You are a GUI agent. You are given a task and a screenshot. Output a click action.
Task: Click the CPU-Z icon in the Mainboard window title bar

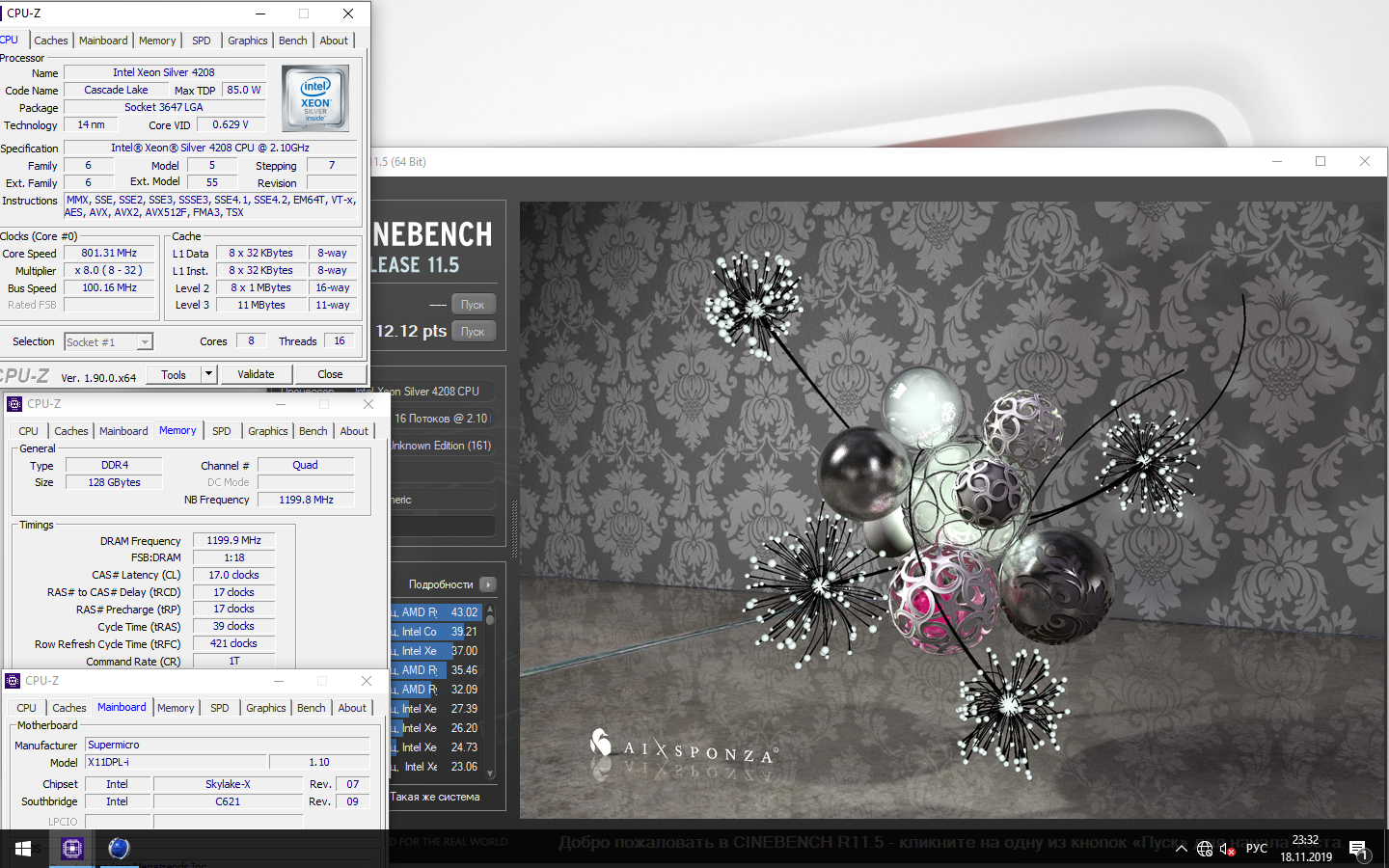pos(13,681)
